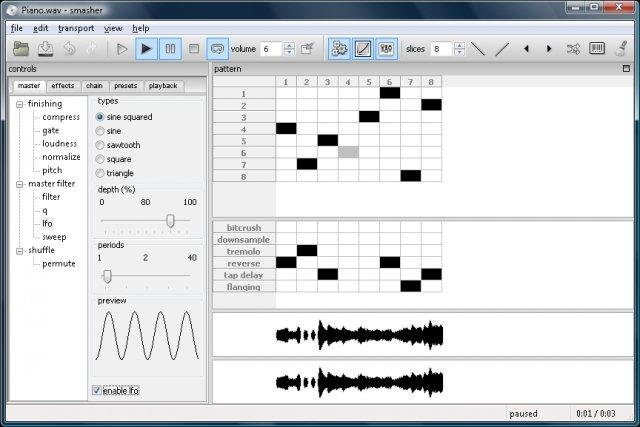Uncheck the enable lfo checkbox
640x427 pixels.
(96, 391)
